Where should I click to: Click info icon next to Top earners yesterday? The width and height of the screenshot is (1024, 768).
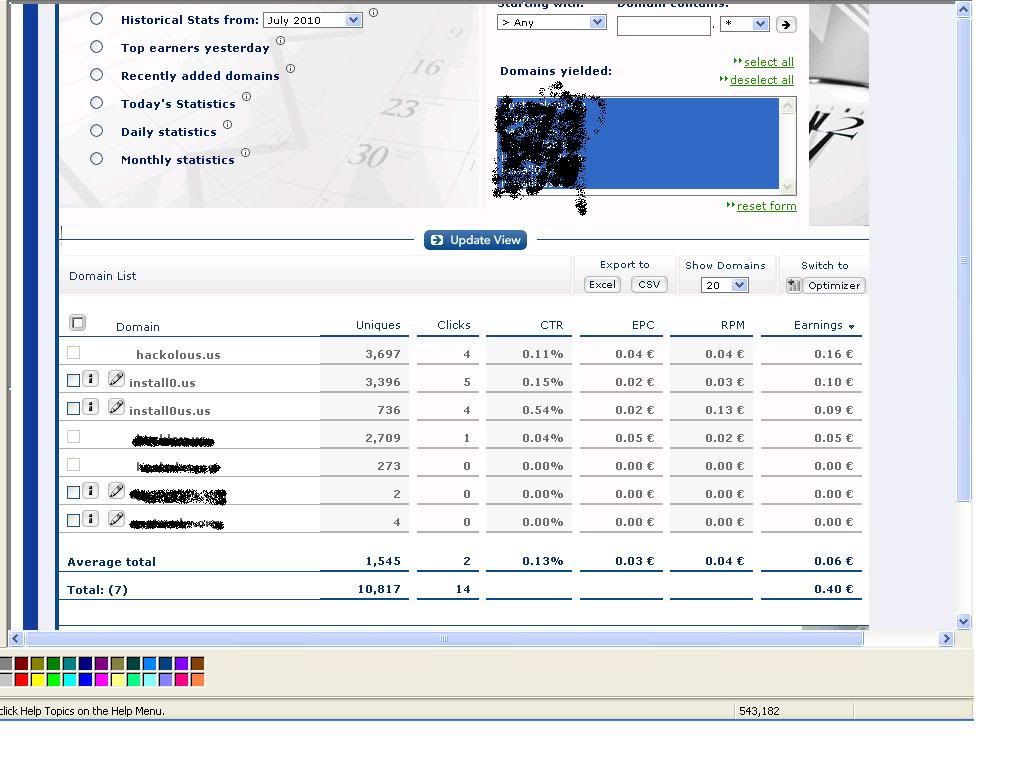click(280, 41)
